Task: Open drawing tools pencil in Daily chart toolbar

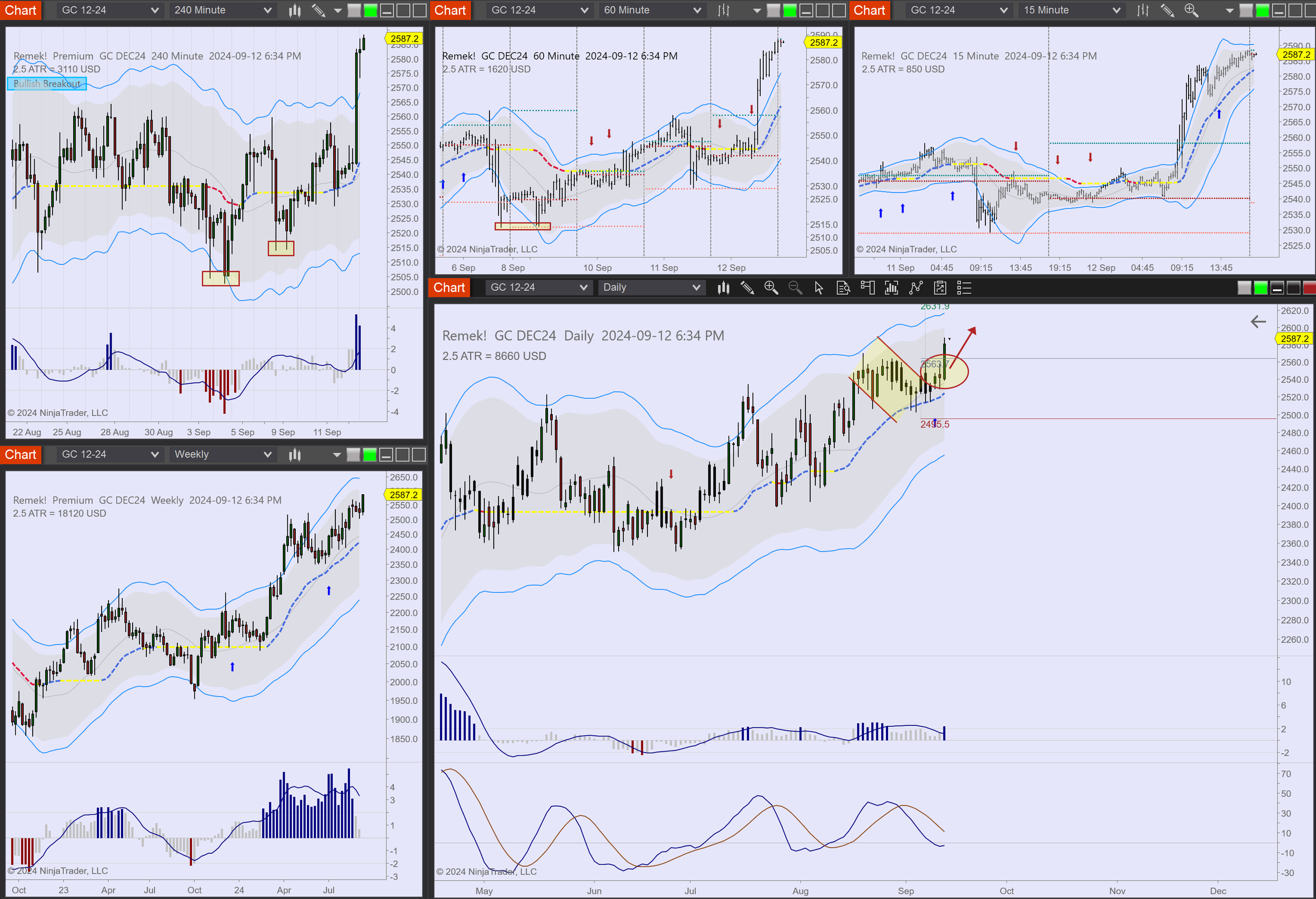Action: [747, 287]
